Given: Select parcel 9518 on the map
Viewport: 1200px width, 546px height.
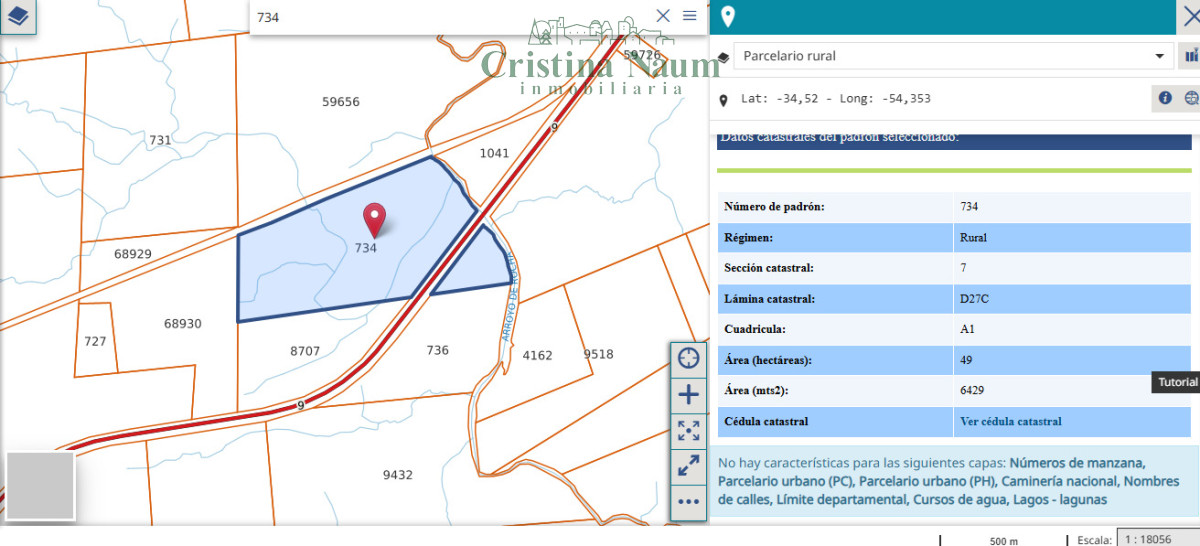Looking at the screenshot, I should [598, 354].
